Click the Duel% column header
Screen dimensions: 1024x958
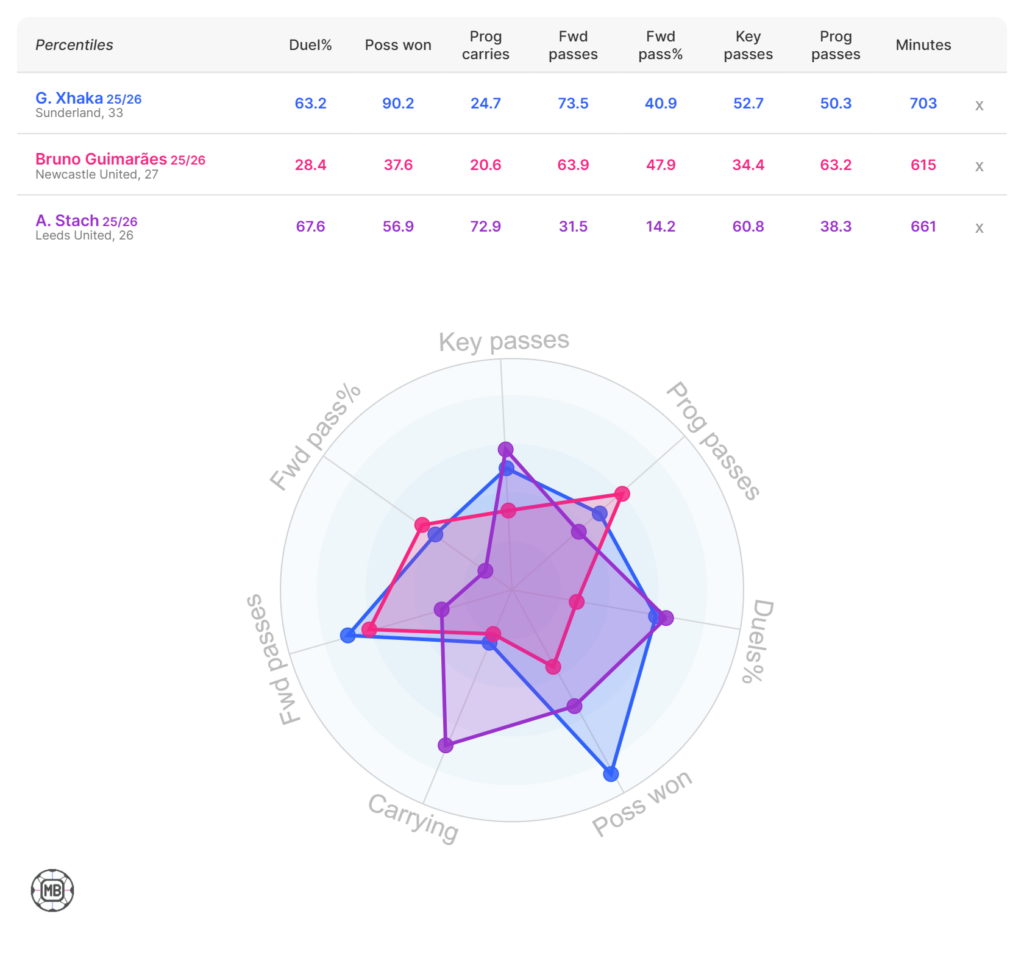tap(311, 45)
